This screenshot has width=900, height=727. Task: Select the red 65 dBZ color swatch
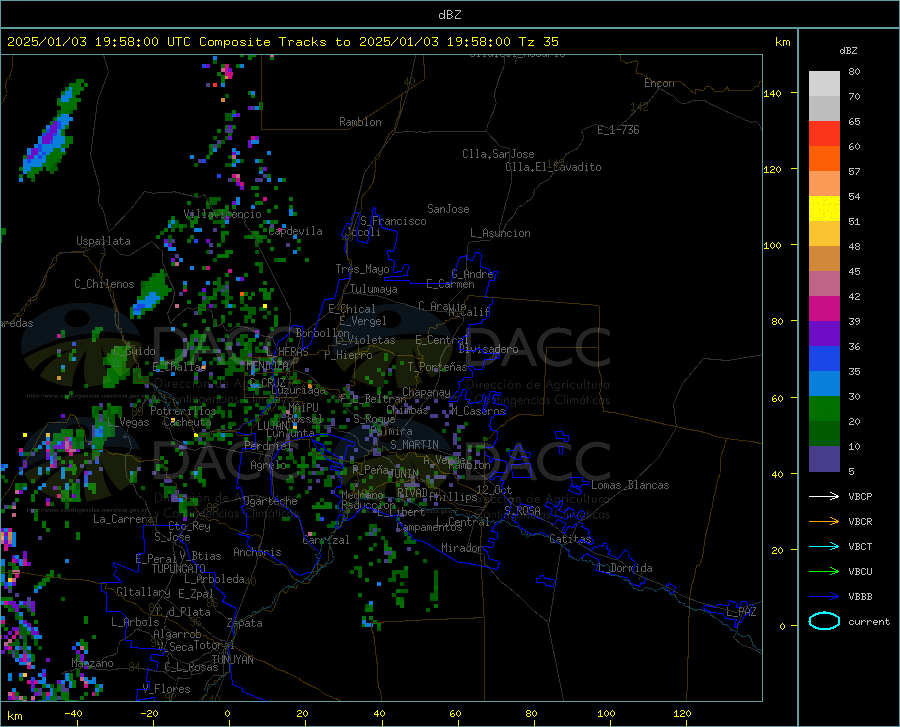(x=824, y=134)
